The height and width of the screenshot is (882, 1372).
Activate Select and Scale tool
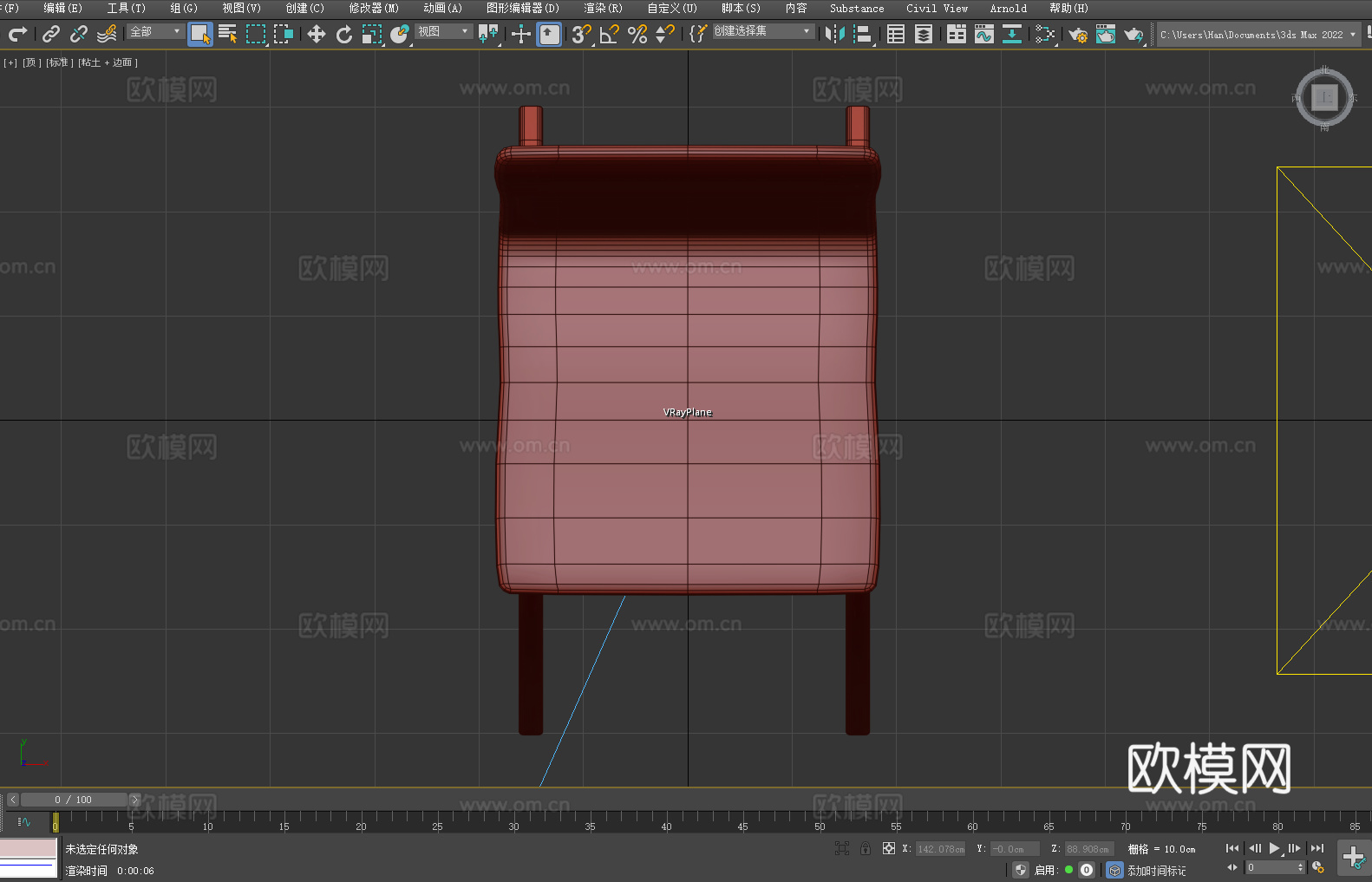point(372,34)
